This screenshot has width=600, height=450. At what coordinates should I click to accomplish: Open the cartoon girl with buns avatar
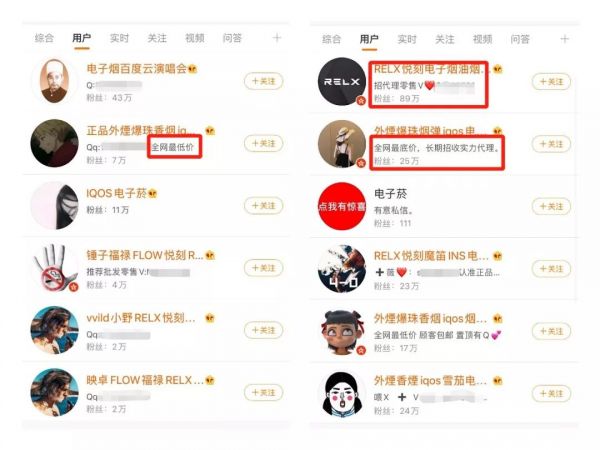(342, 331)
